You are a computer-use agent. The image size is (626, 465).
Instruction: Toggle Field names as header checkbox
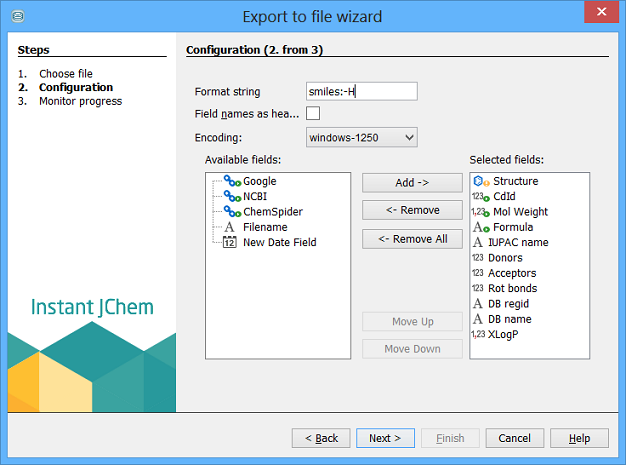pyautogui.click(x=313, y=114)
